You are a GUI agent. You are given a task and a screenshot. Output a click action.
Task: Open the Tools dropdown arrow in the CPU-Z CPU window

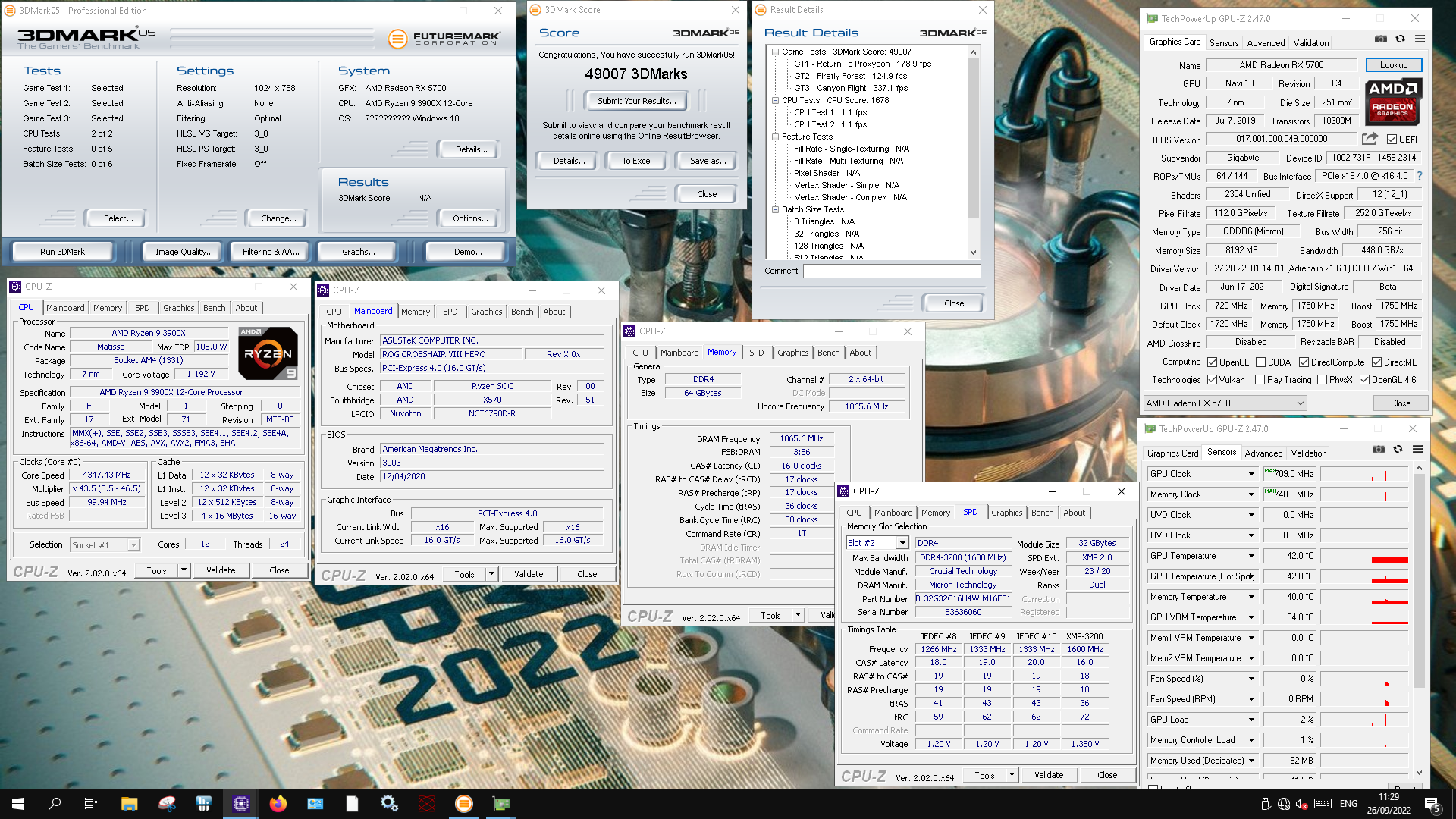183,570
